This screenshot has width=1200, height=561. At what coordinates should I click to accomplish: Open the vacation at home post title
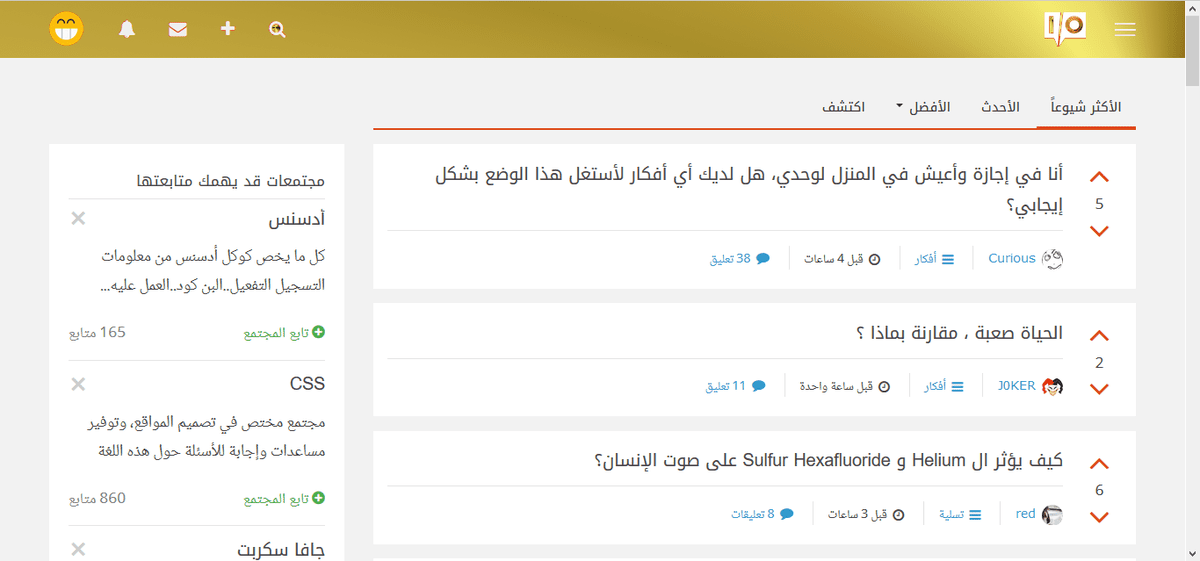point(748,190)
